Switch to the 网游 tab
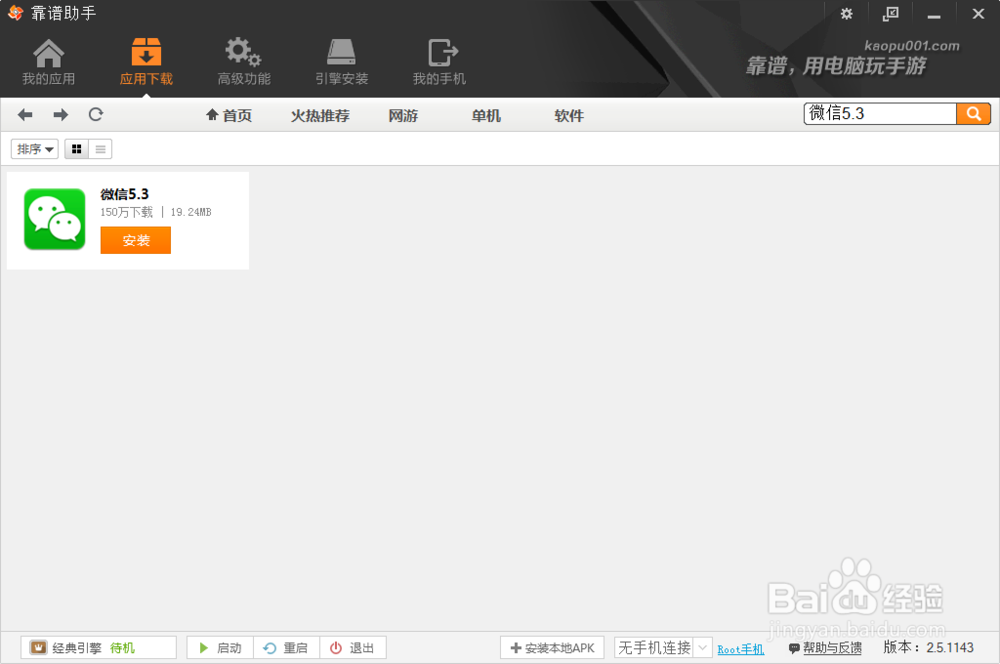 click(403, 115)
